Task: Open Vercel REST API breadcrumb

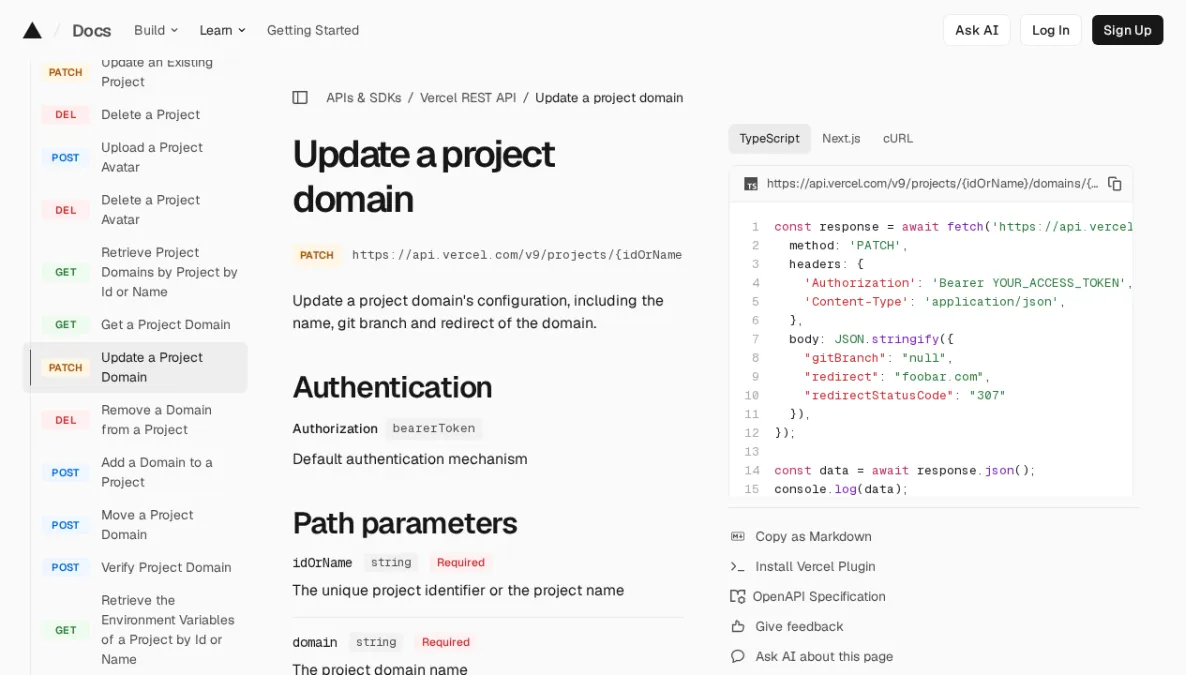Action: pyautogui.click(x=468, y=98)
